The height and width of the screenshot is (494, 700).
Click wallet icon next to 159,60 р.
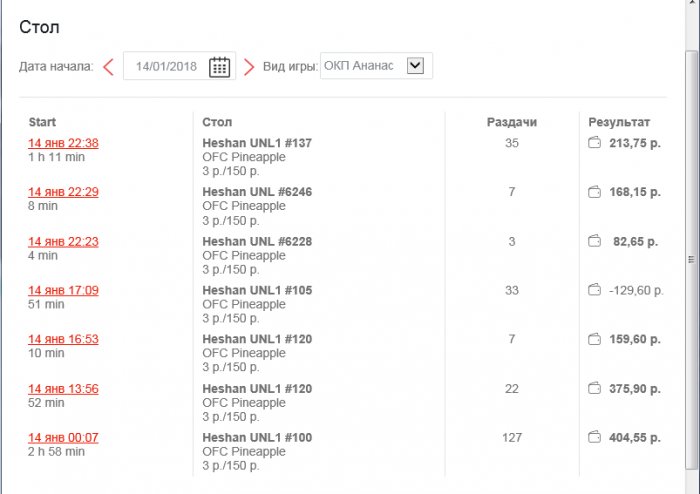[x=594, y=339]
